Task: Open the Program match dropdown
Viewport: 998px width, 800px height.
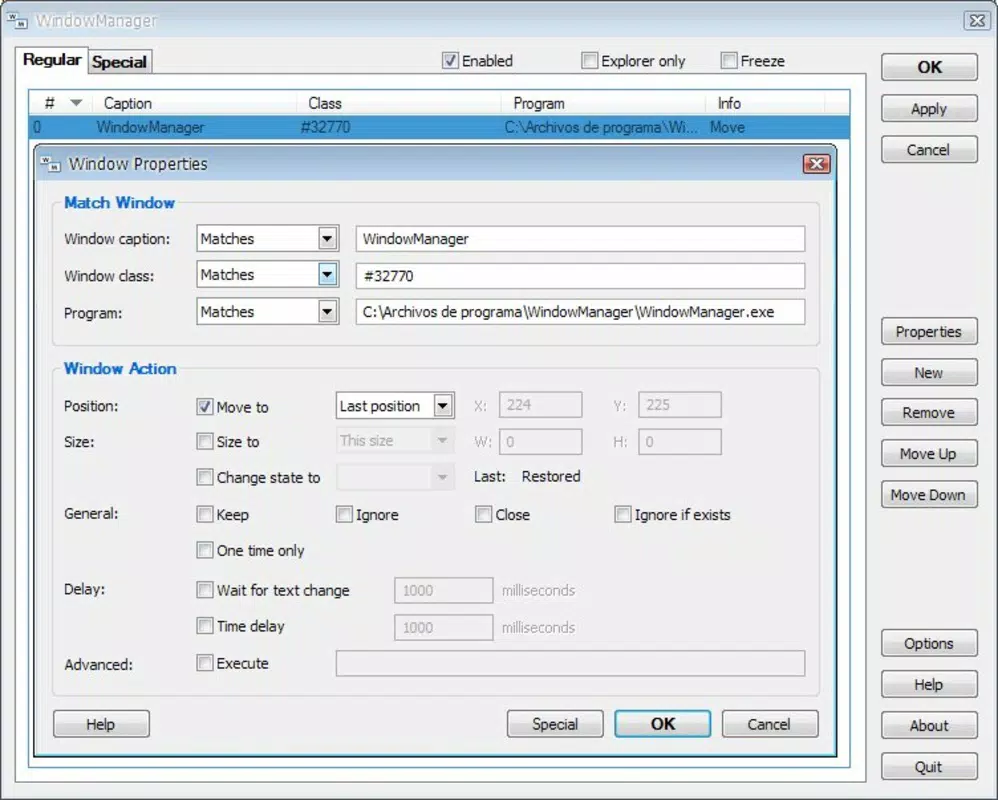Action: 327,312
